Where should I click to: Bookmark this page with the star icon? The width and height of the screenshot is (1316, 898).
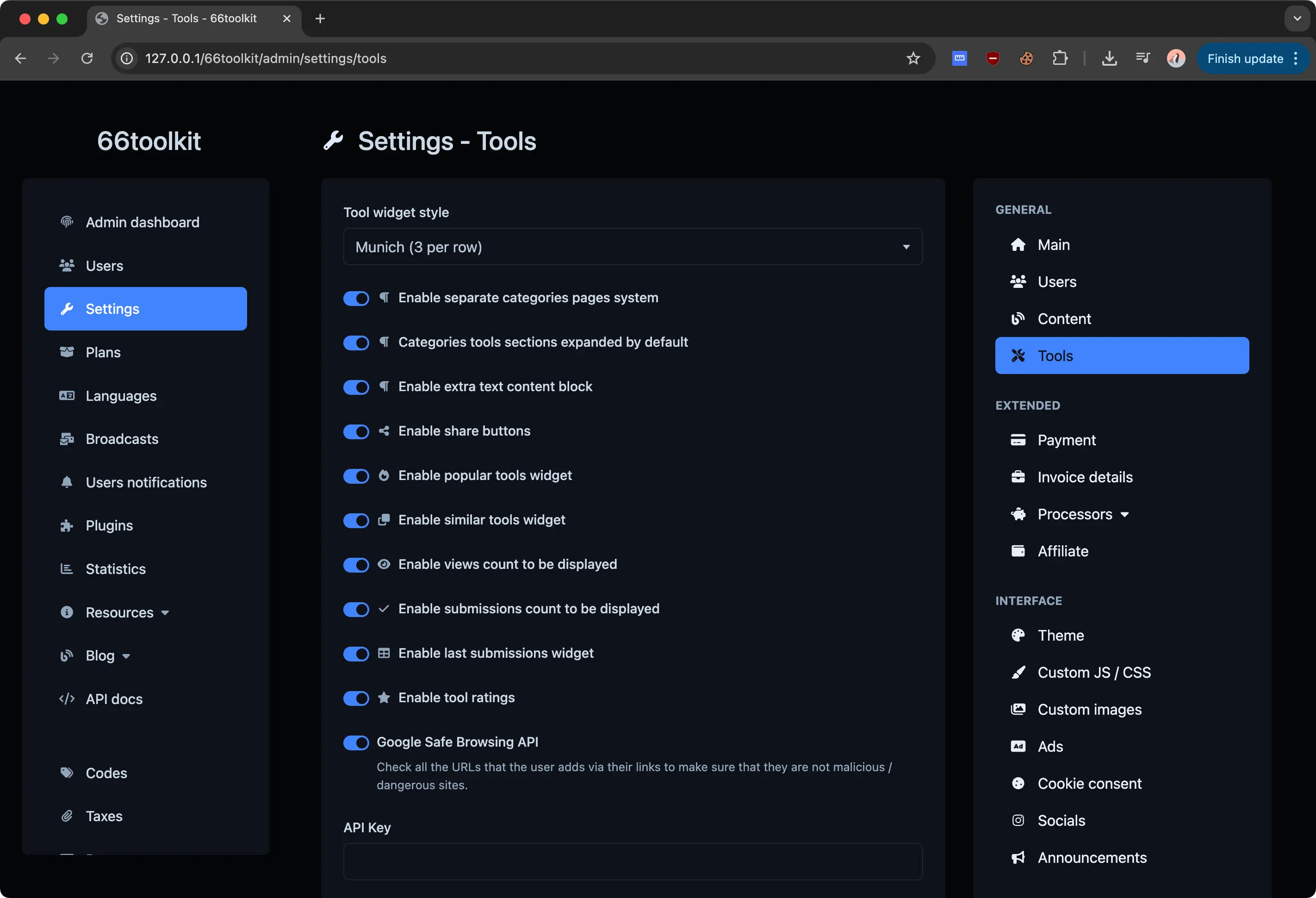(913, 58)
